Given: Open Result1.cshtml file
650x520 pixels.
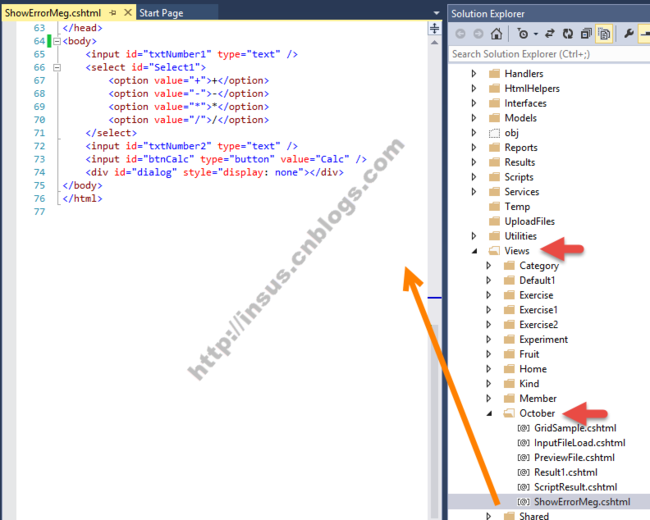Looking at the screenshot, I should coord(565,472).
